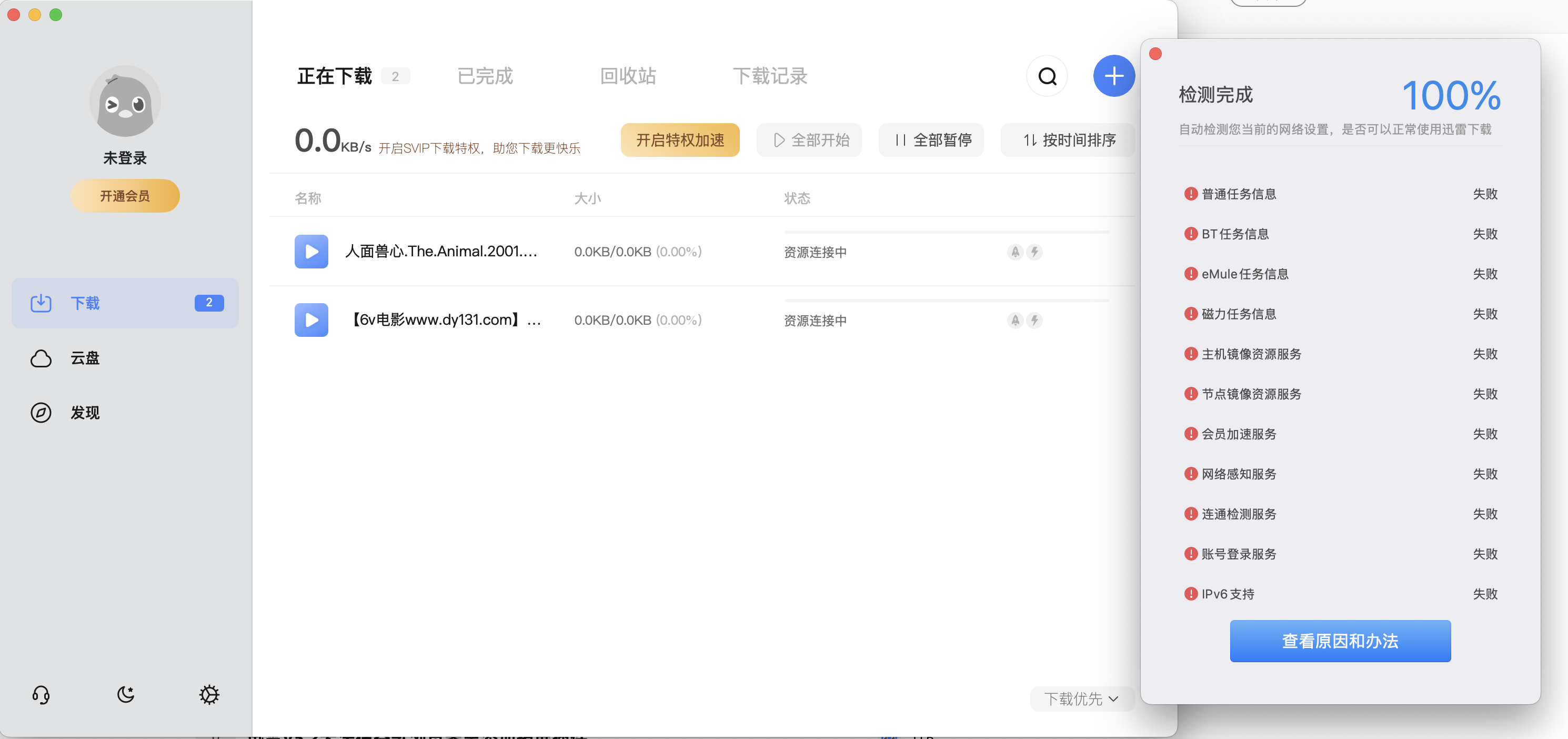The image size is (1568, 739).
Task: Click the 开通会员 membership button
Action: [x=125, y=195]
